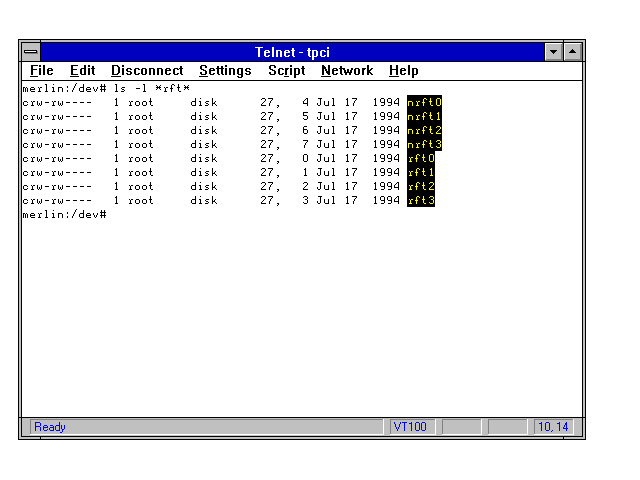640x480 pixels.
Task: Click the VT100 status bar indicator
Action: click(x=410, y=427)
